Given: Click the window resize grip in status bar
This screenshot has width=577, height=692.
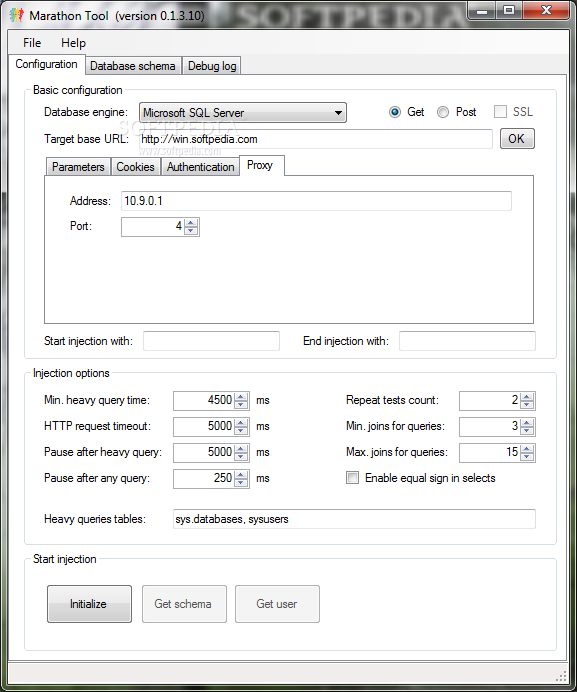Looking at the screenshot, I should click(562, 676).
